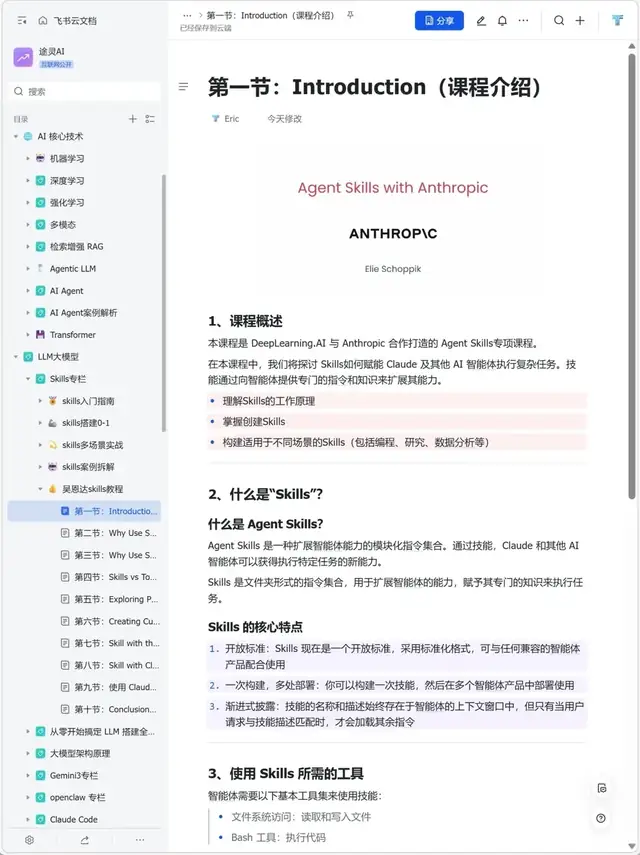Open settings gear at sidebar bottom
Screen dimensions: 640x855
[29, 840]
